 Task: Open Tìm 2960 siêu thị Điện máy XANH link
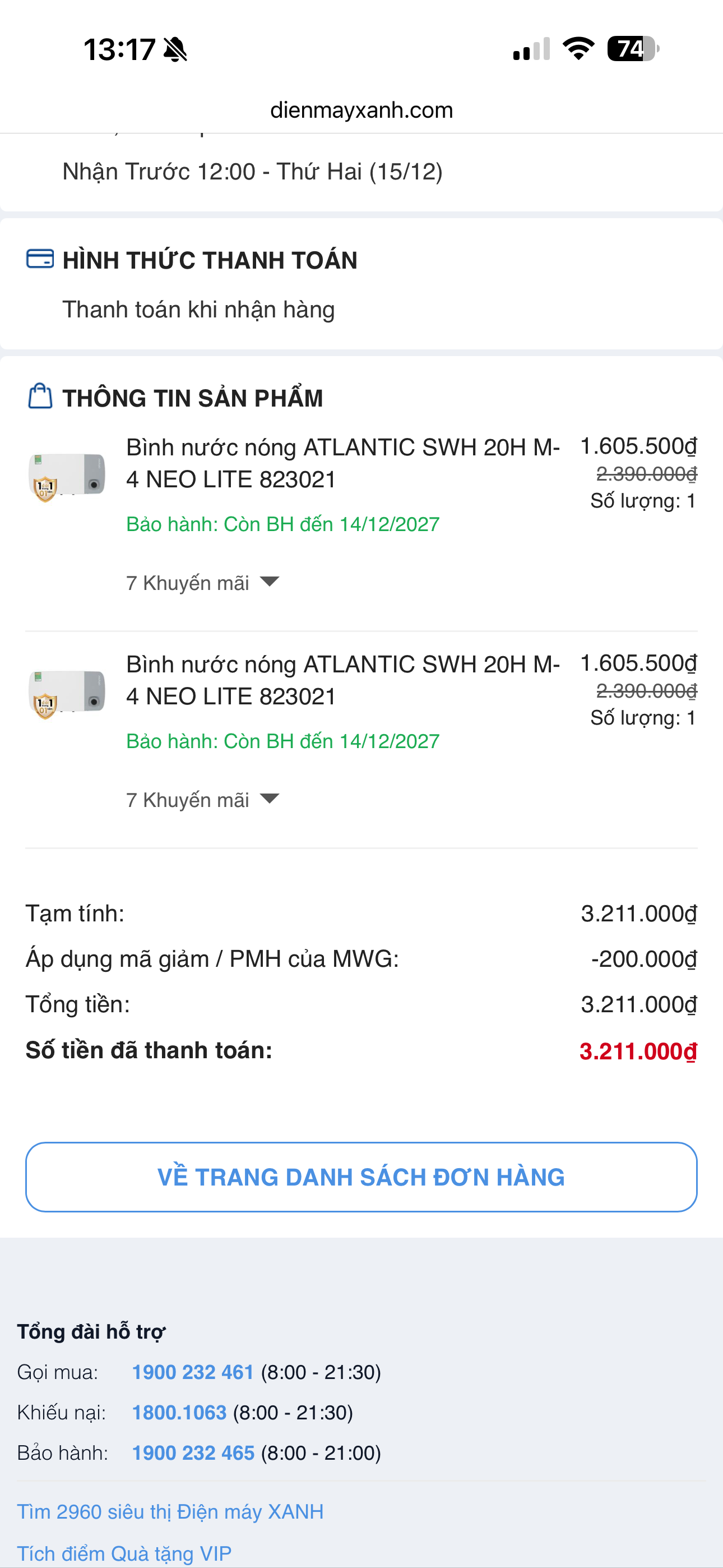click(170, 1511)
